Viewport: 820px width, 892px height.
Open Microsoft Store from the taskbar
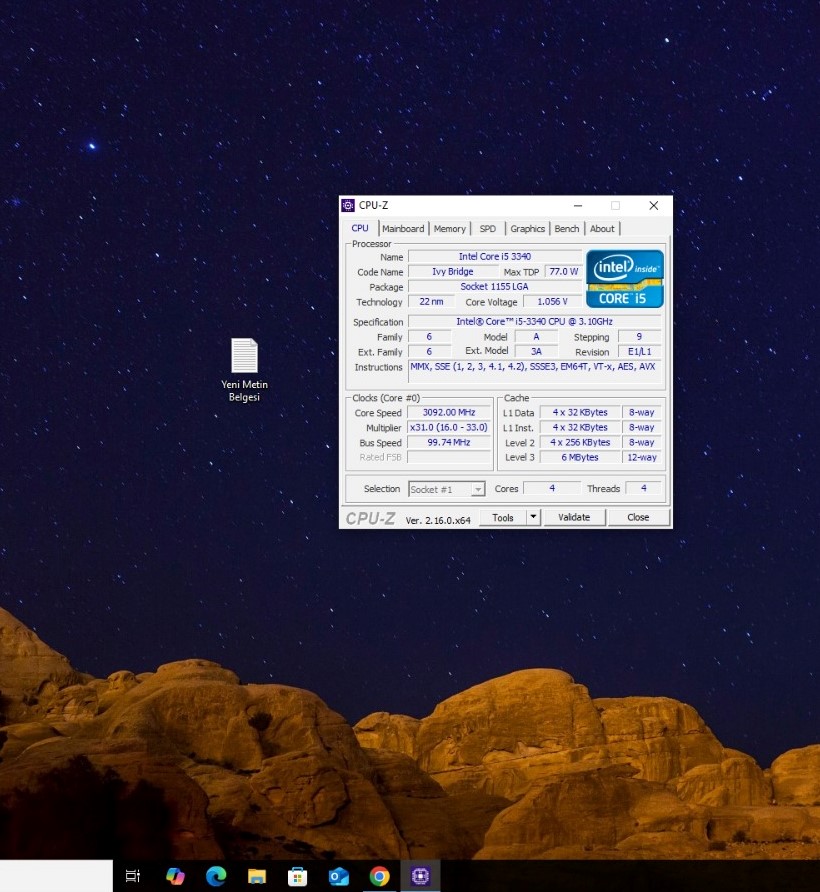point(297,876)
